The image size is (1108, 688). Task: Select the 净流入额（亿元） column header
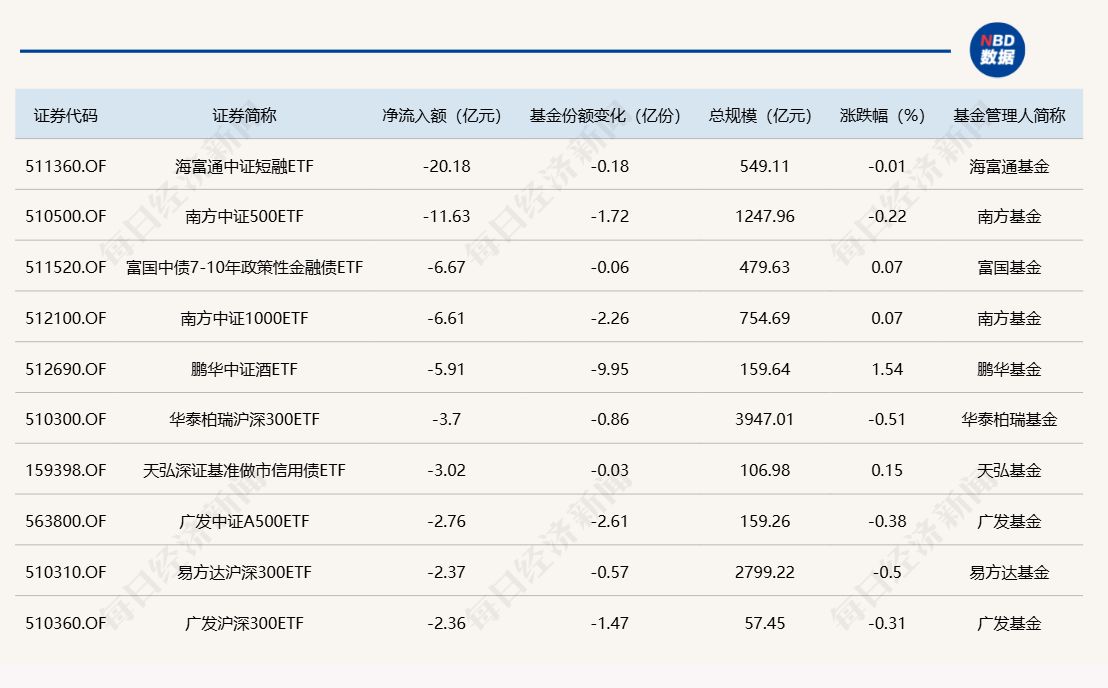(441, 115)
